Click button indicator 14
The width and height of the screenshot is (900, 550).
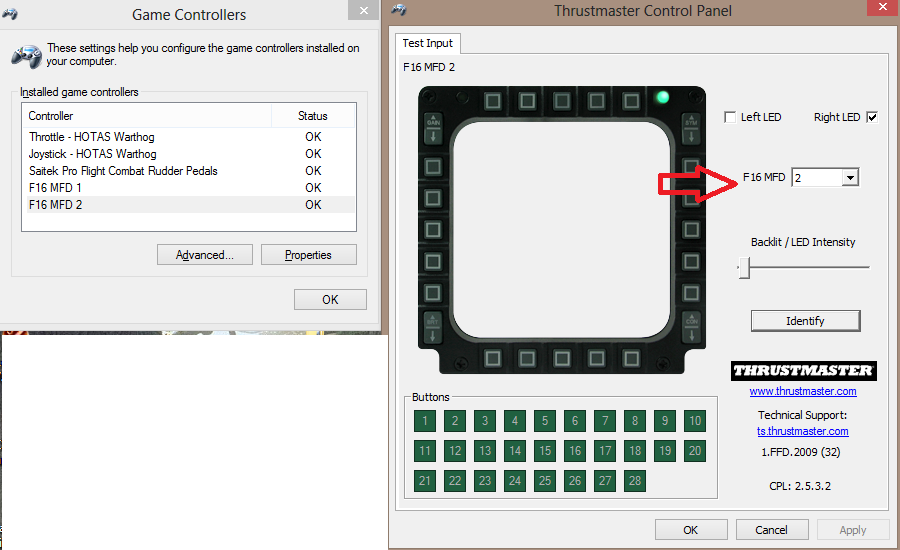point(515,451)
